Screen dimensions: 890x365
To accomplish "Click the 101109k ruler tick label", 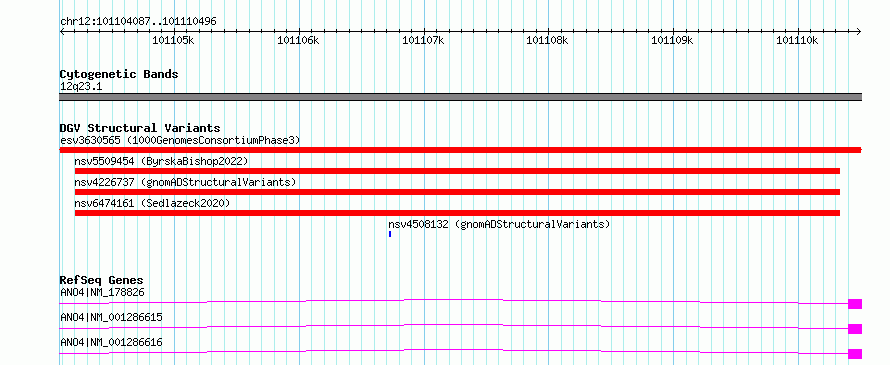I will pyautogui.click(x=672, y=40).
